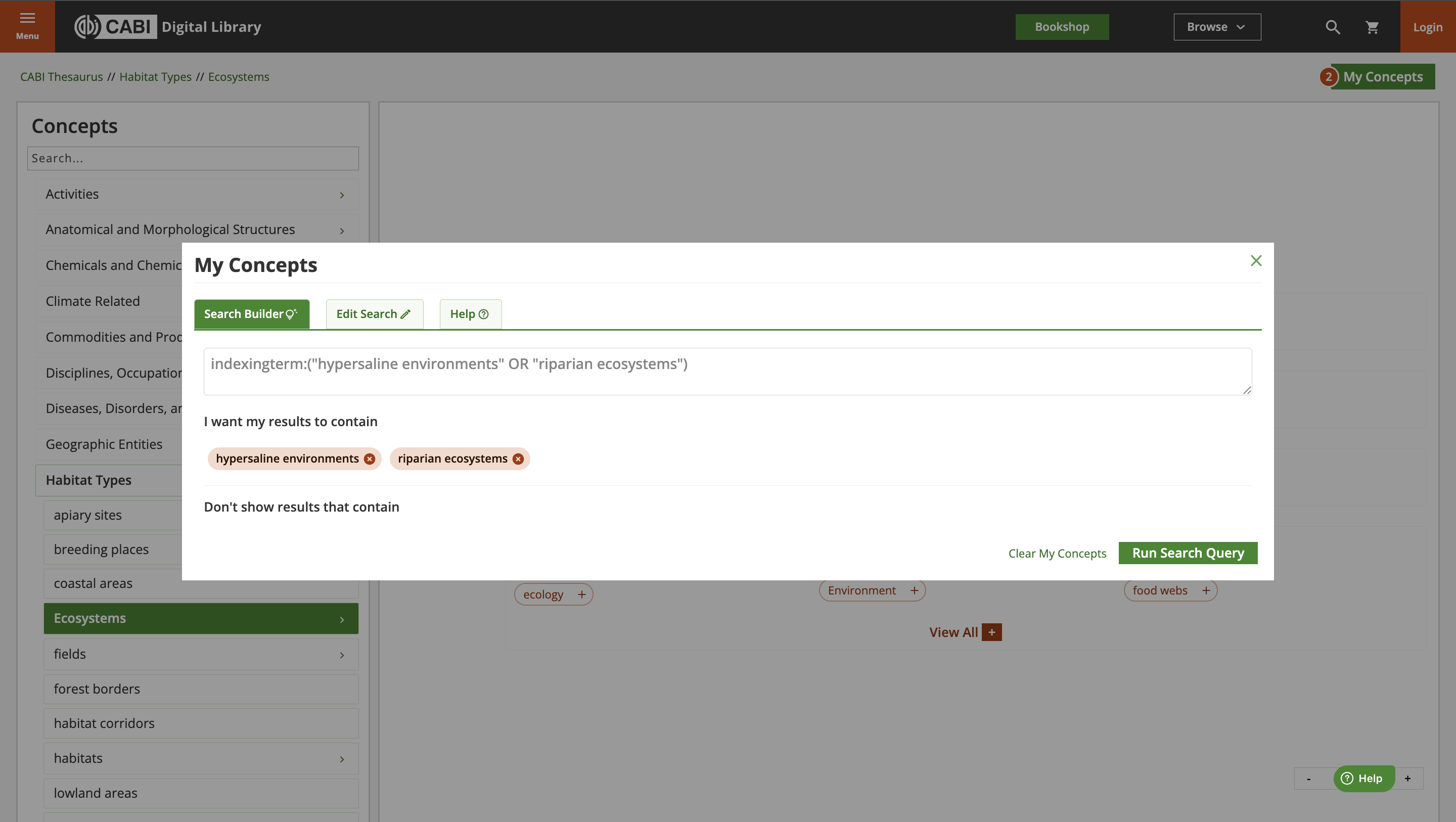Screen dimensions: 1456x822
Task: Open the shopping cart icon
Action: tap(1372, 27)
